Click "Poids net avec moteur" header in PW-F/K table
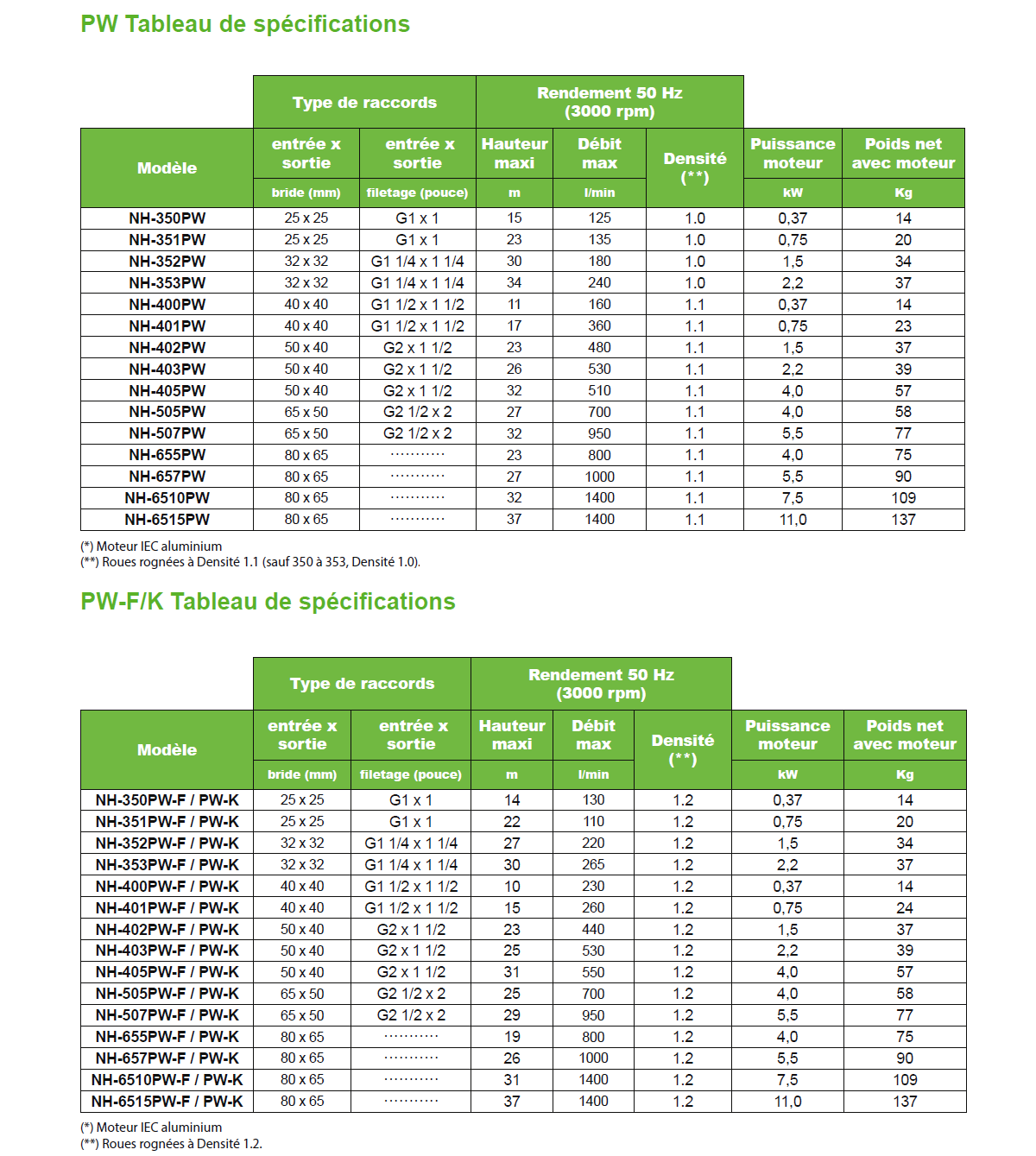 pyautogui.click(x=904, y=735)
